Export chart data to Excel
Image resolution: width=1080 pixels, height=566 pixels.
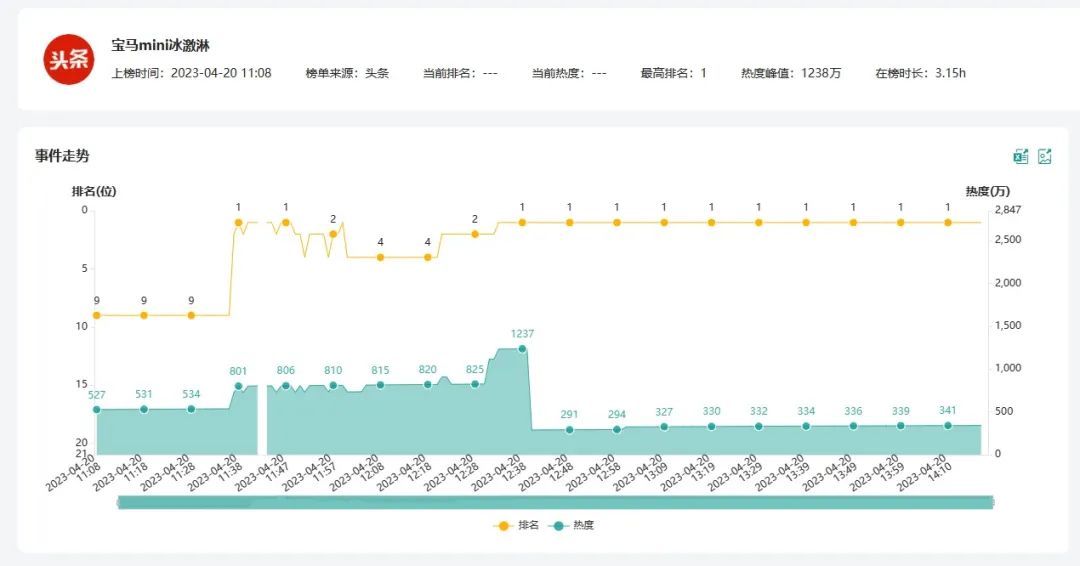[1021, 156]
